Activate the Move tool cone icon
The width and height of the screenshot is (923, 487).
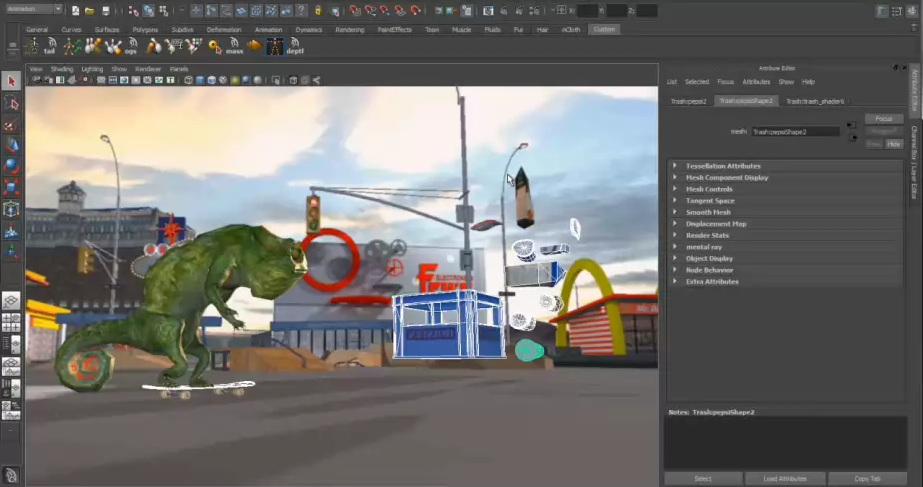11,145
